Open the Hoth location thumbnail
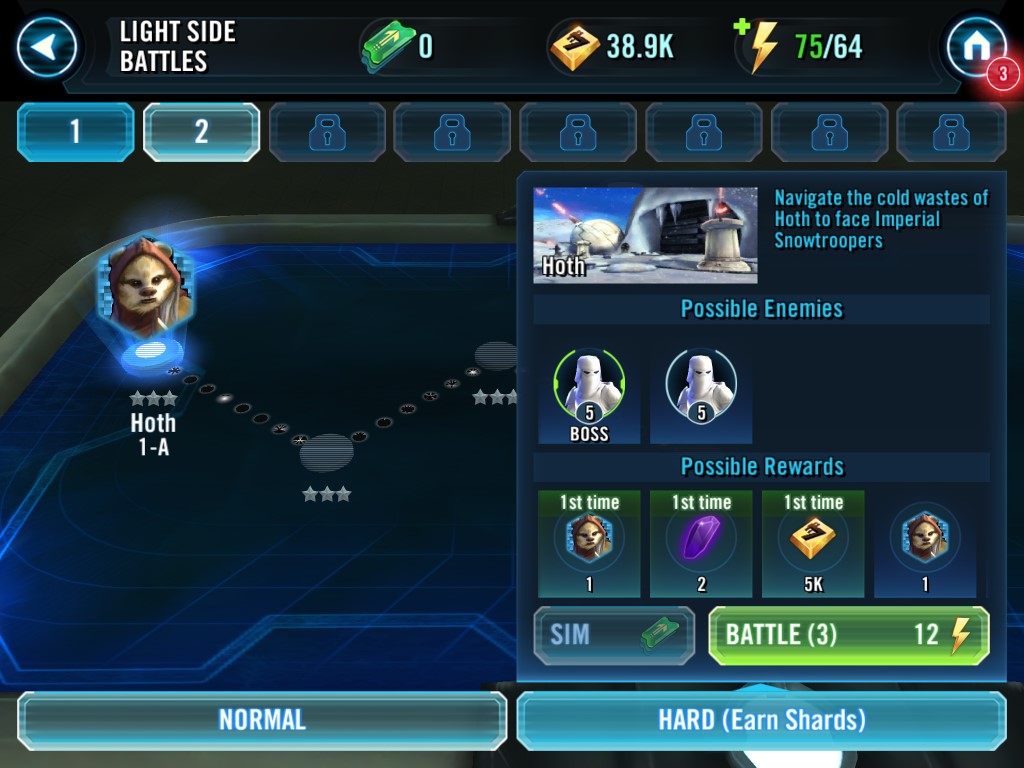1024x768 pixels. [x=645, y=235]
